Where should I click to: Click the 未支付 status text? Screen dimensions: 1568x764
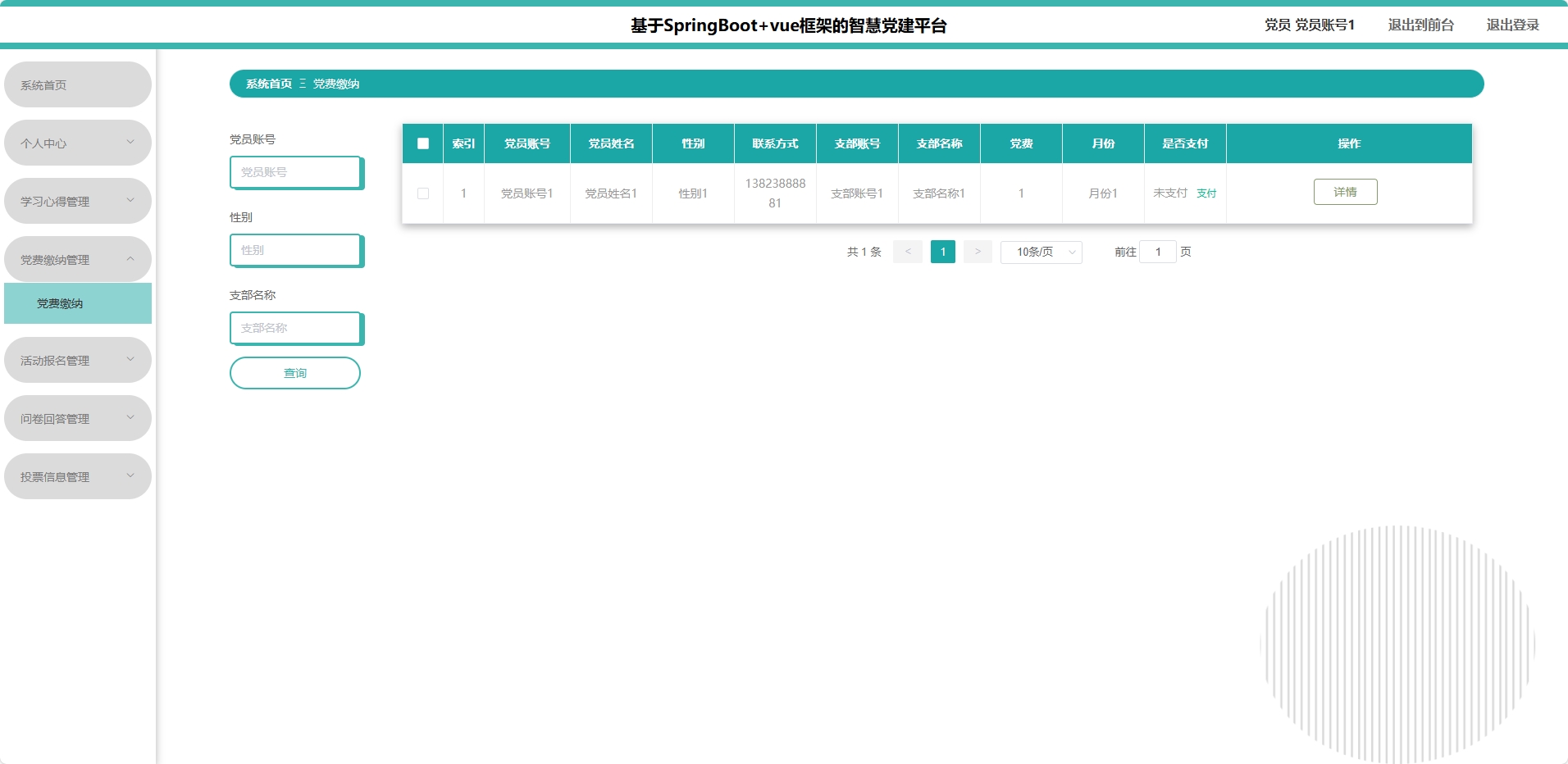pyautogui.click(x=1170, y=193)
